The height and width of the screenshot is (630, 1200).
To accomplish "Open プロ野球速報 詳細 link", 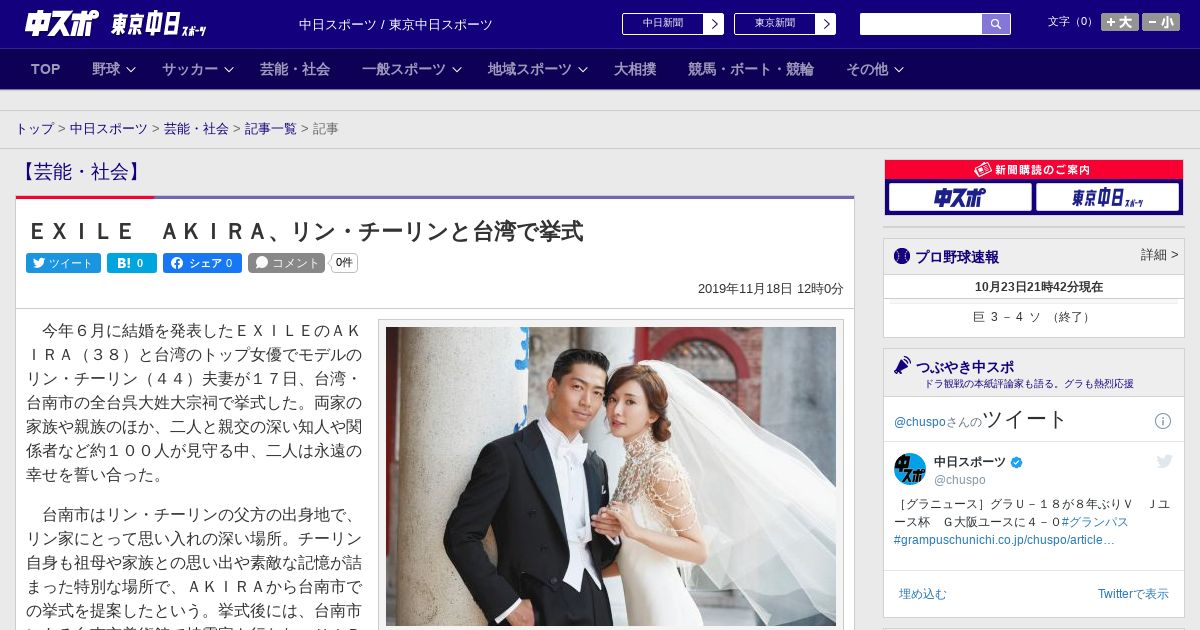I will (x=1159, y=255).
